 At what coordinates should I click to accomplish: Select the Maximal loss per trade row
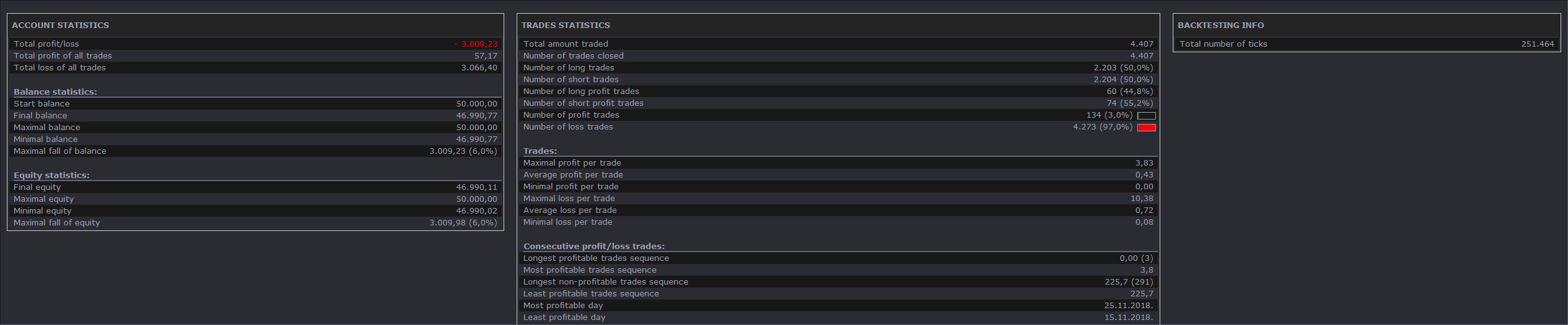point(838,199)
